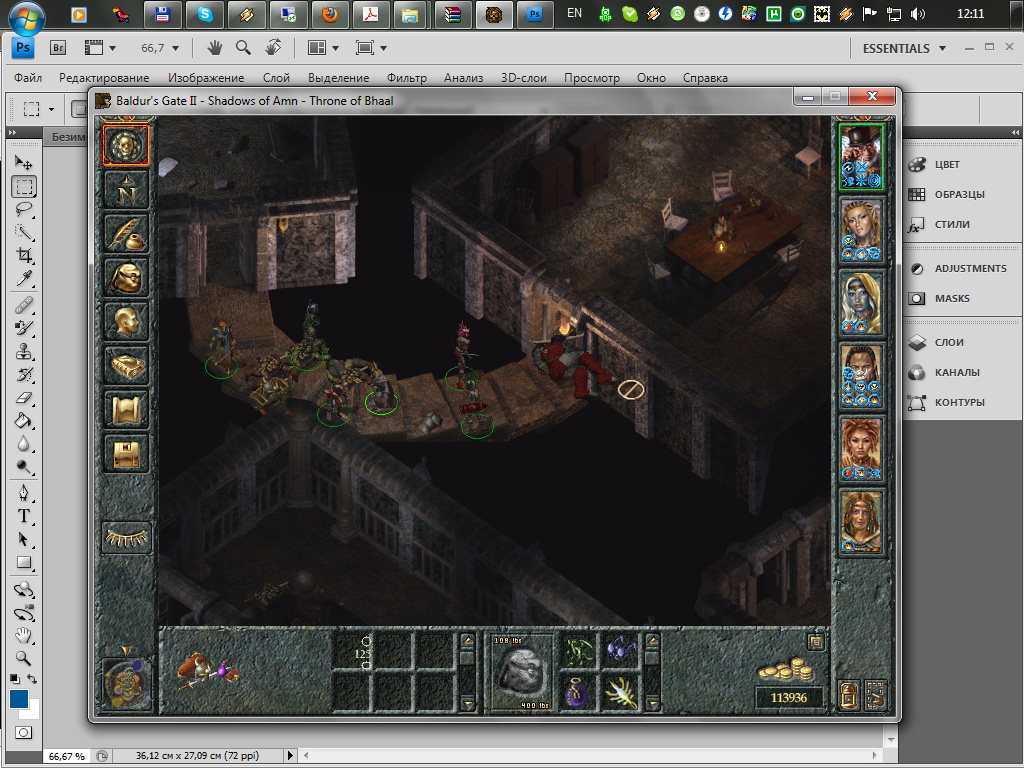This screenshot has height=768, width=1024.
Task: Open the journal quill button in game
Action: pos(126,234)
